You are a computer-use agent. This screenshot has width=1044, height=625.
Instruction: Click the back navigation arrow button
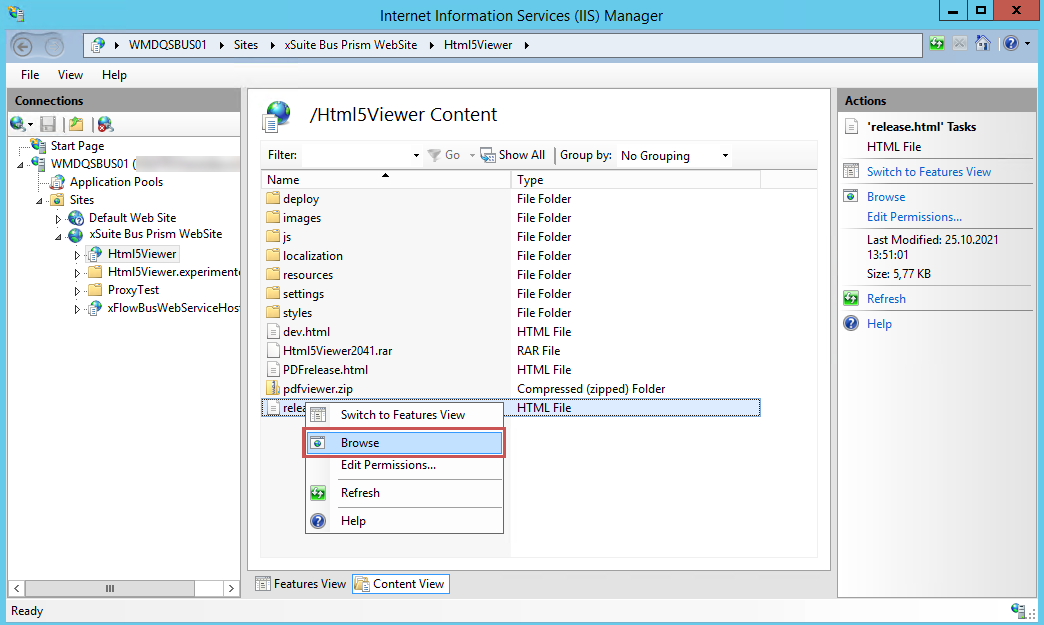pyautogui.click(x=26, y=46)
